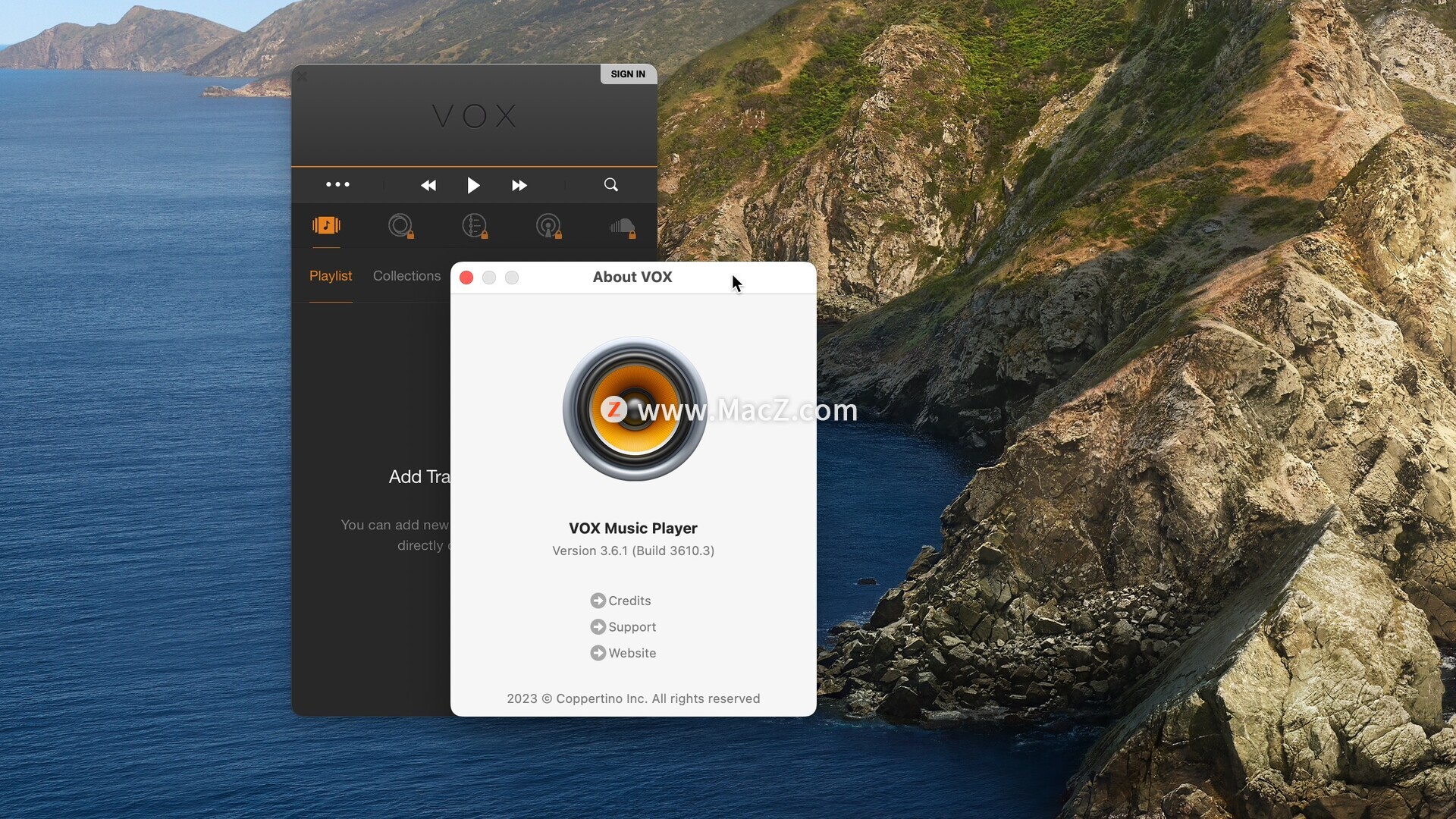
Task: Click the arrow icon beside Website
Action: click(598, 653)
